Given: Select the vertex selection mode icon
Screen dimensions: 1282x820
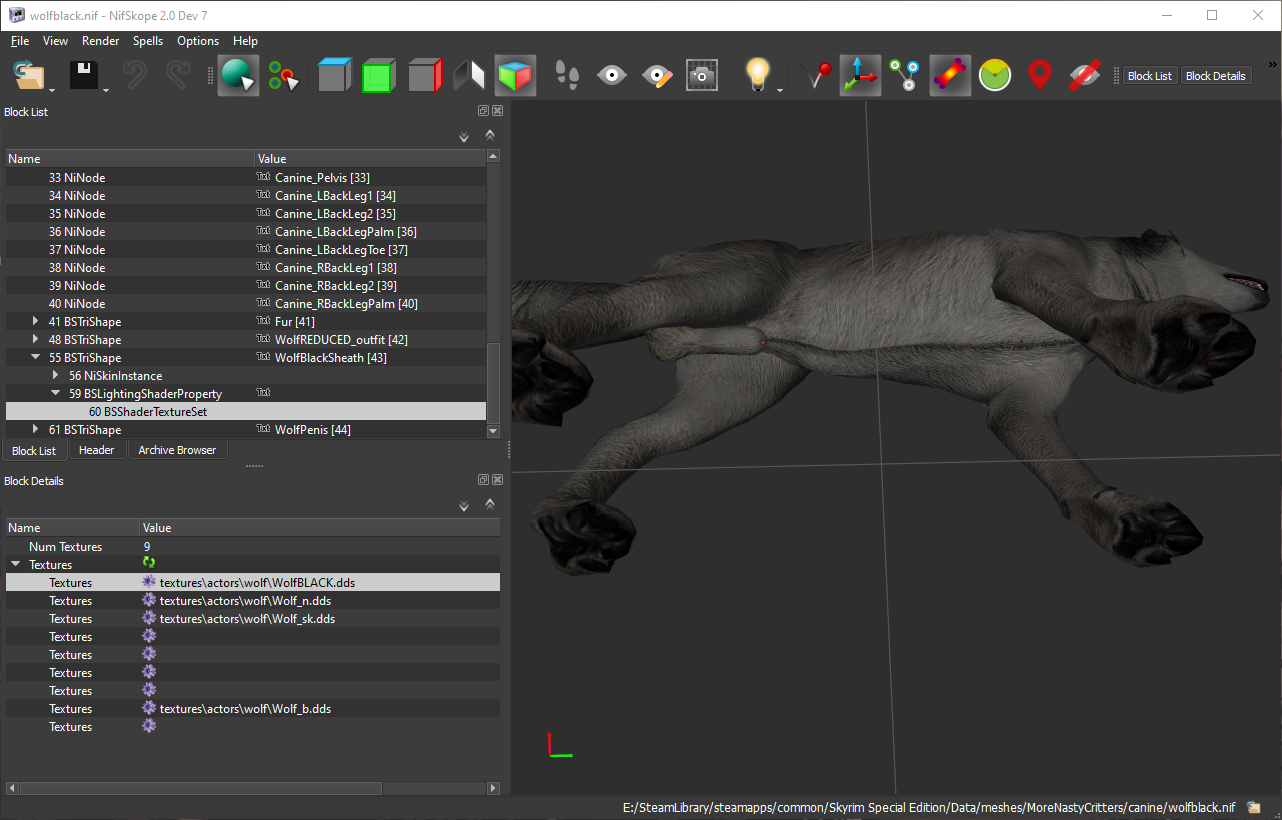Looking at the screenshot, I should coord(283,75).
